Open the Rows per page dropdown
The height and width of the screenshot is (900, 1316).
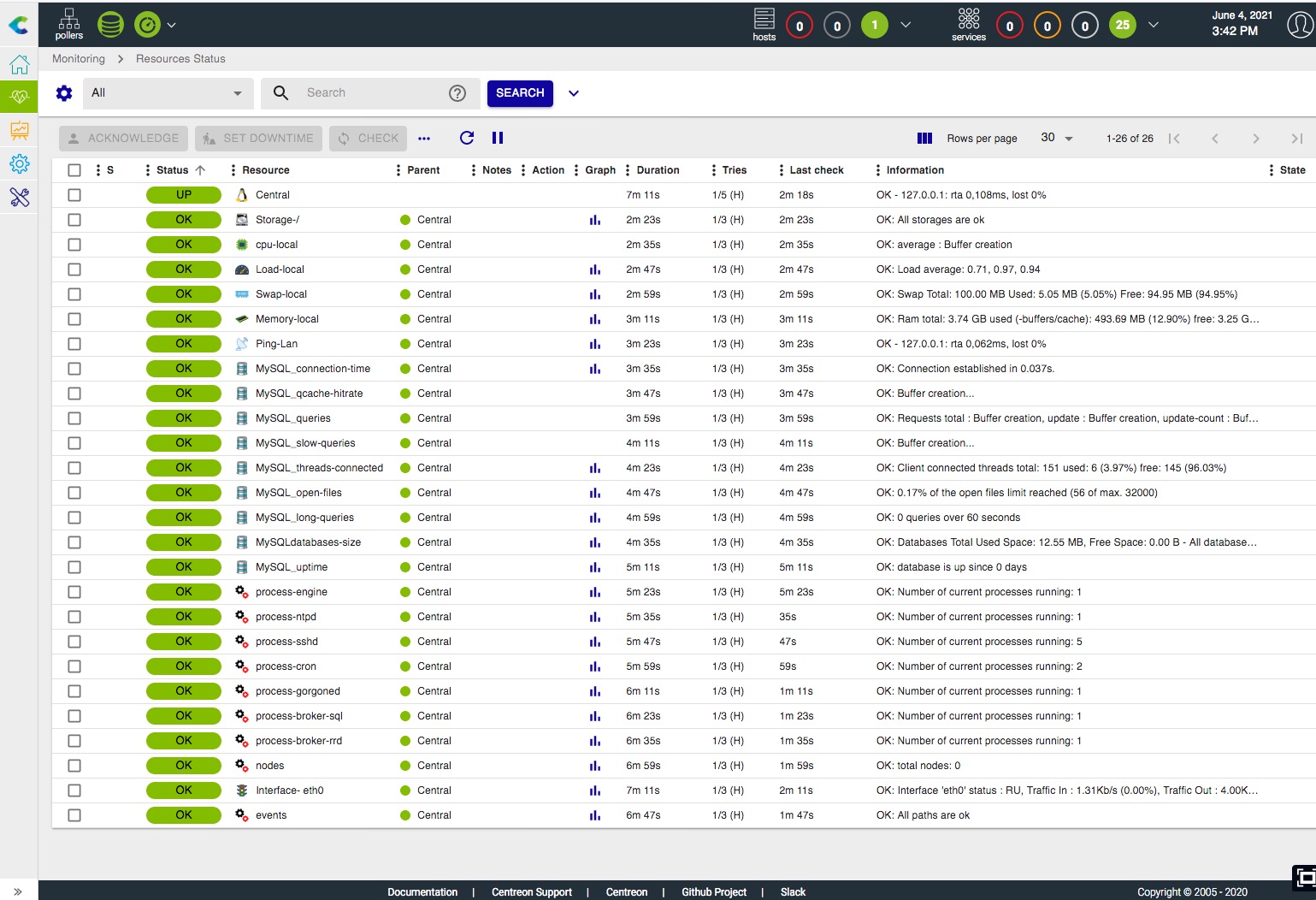coord(1056,138)
